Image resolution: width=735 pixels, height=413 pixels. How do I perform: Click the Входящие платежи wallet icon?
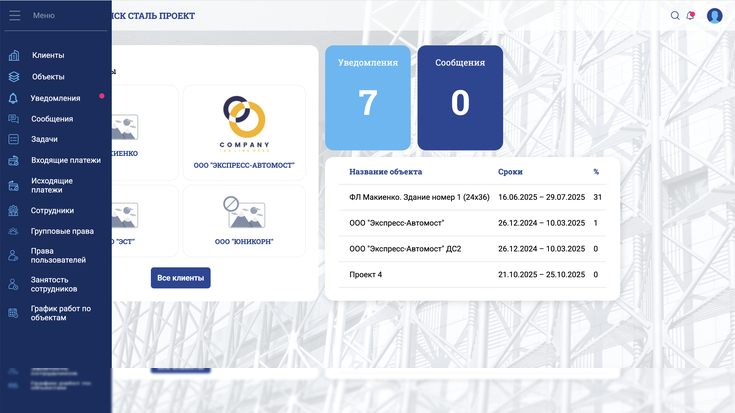(14, 160)
